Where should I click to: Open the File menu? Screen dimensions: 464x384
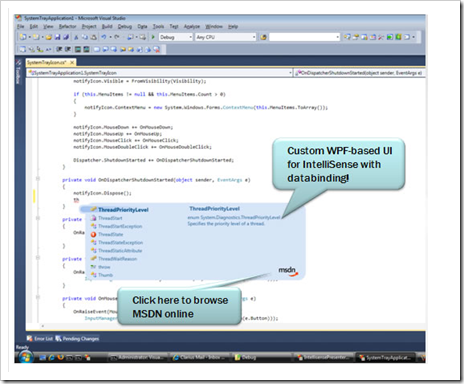click(x=20, y=26)
